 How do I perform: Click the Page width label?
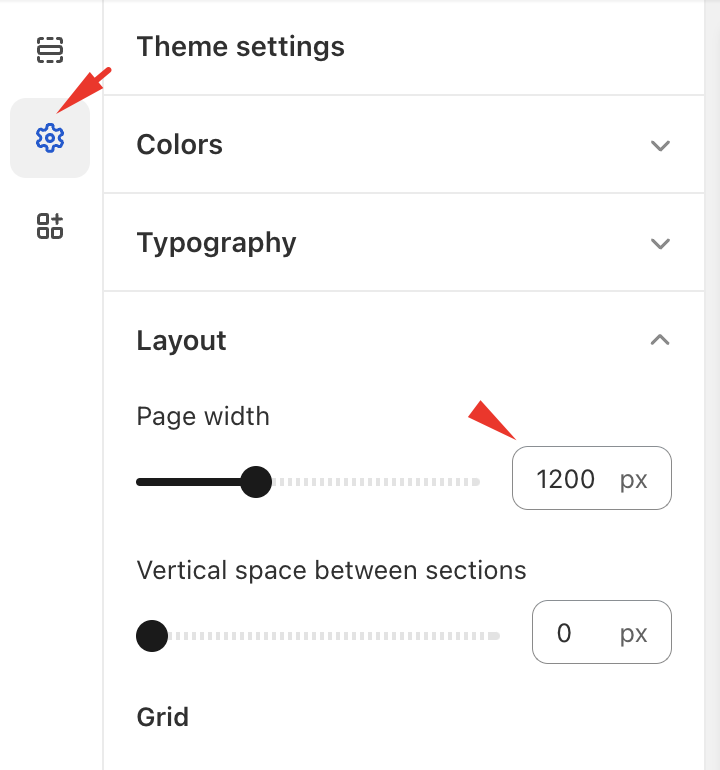(x=203, y=416)
